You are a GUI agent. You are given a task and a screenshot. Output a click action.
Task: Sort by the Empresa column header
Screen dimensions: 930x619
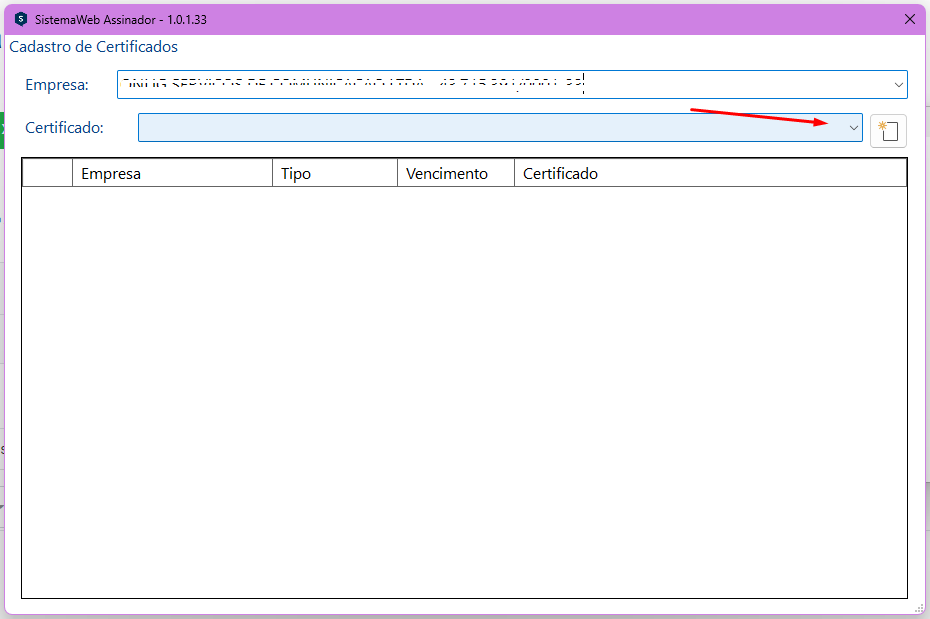(171, 174)
